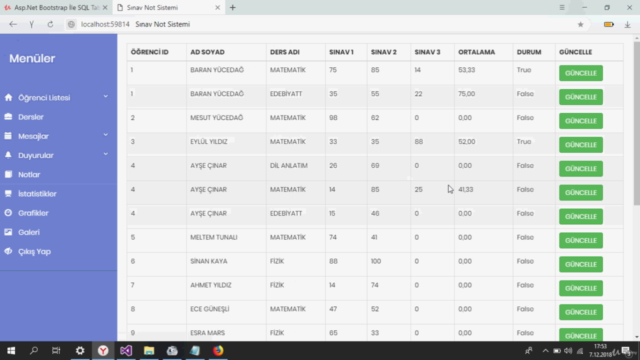Expand the Öğrenci Listesi submenu chevron

pyautogui.click(x=106, y=97)
